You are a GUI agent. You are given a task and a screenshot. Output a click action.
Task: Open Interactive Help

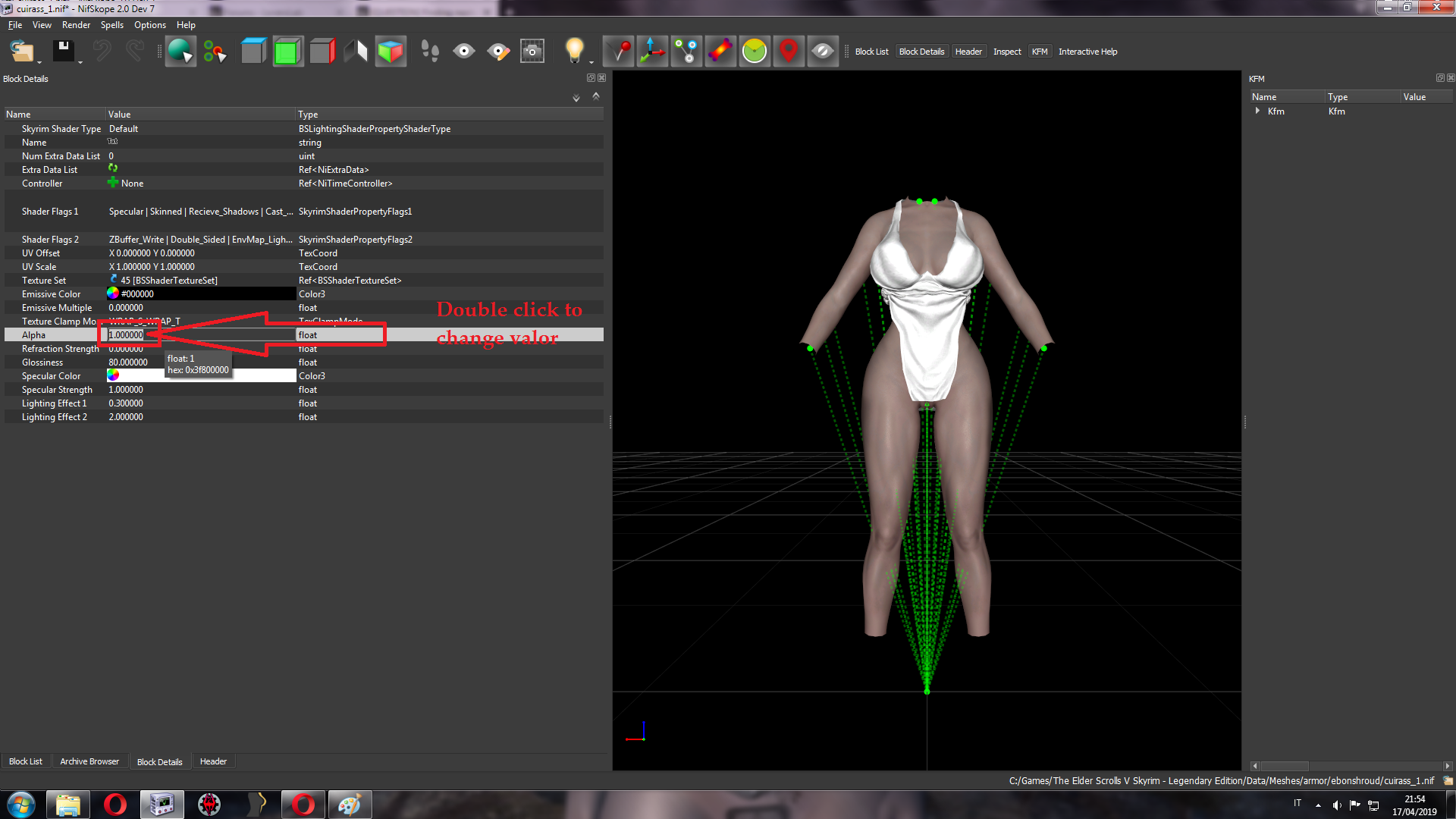coord(1087,52)
